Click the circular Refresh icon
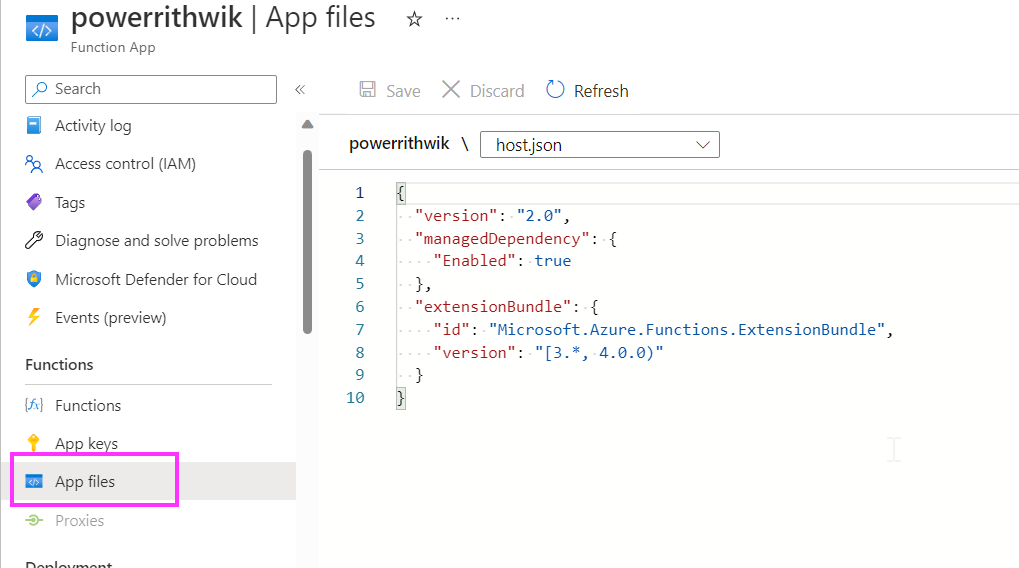Image resolution: width=1019 pixels, height=568 pixels. tap(555, 90)
